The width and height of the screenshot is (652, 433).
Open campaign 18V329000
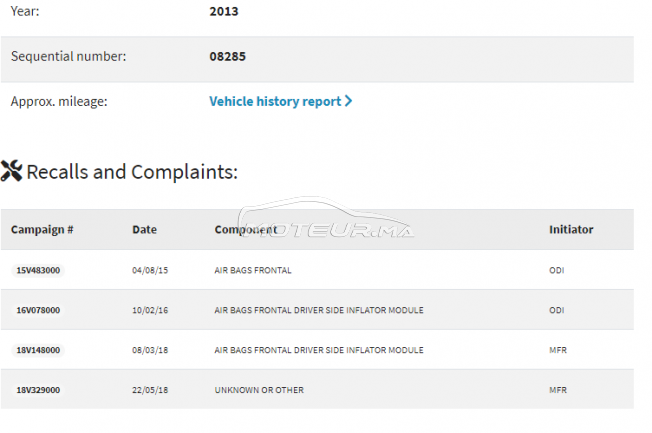[38, 389]
